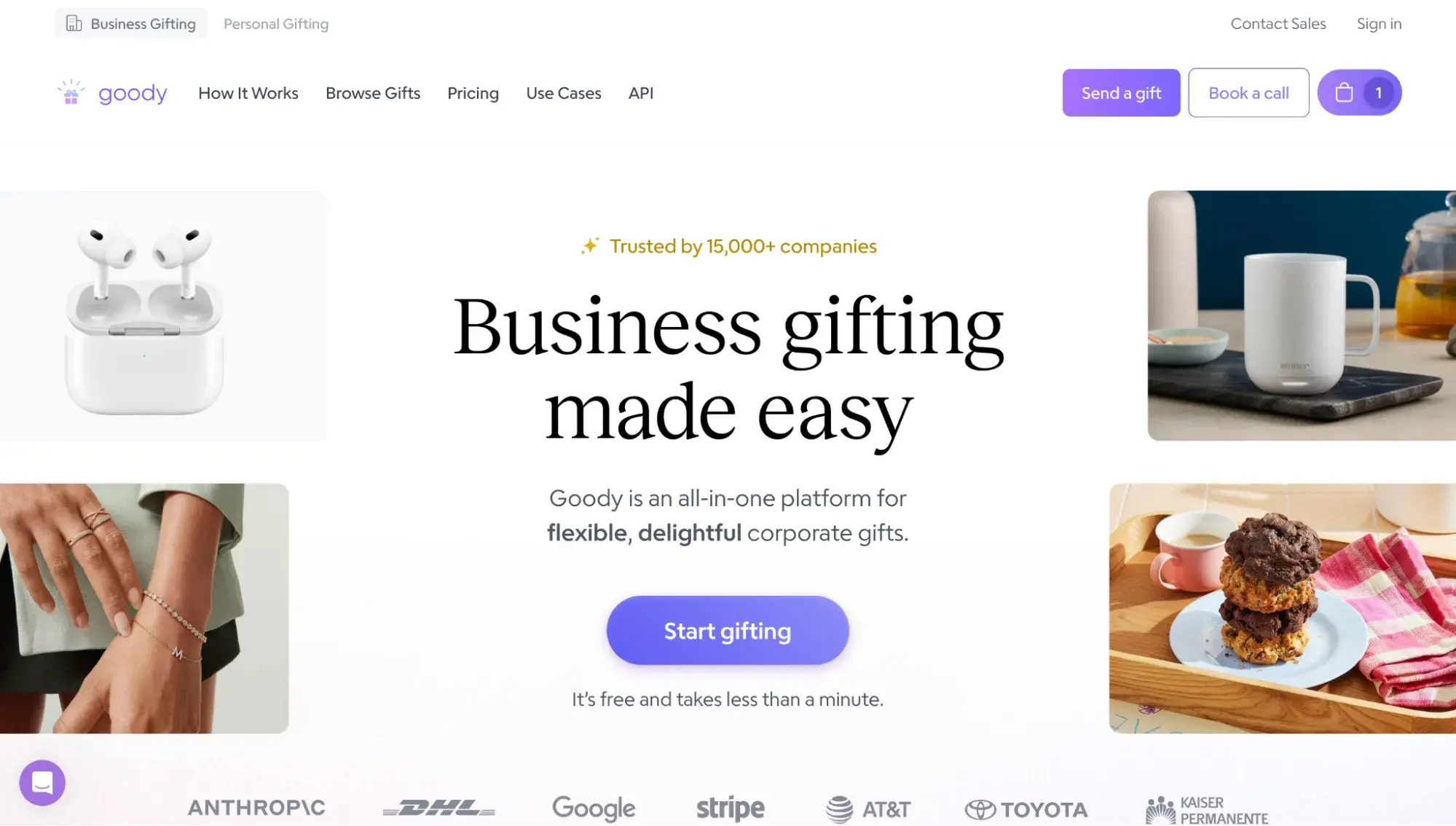Toggle to Personal Gifting tab
The width and height of the screenshot is (1456, 826).
coord(276,23)
